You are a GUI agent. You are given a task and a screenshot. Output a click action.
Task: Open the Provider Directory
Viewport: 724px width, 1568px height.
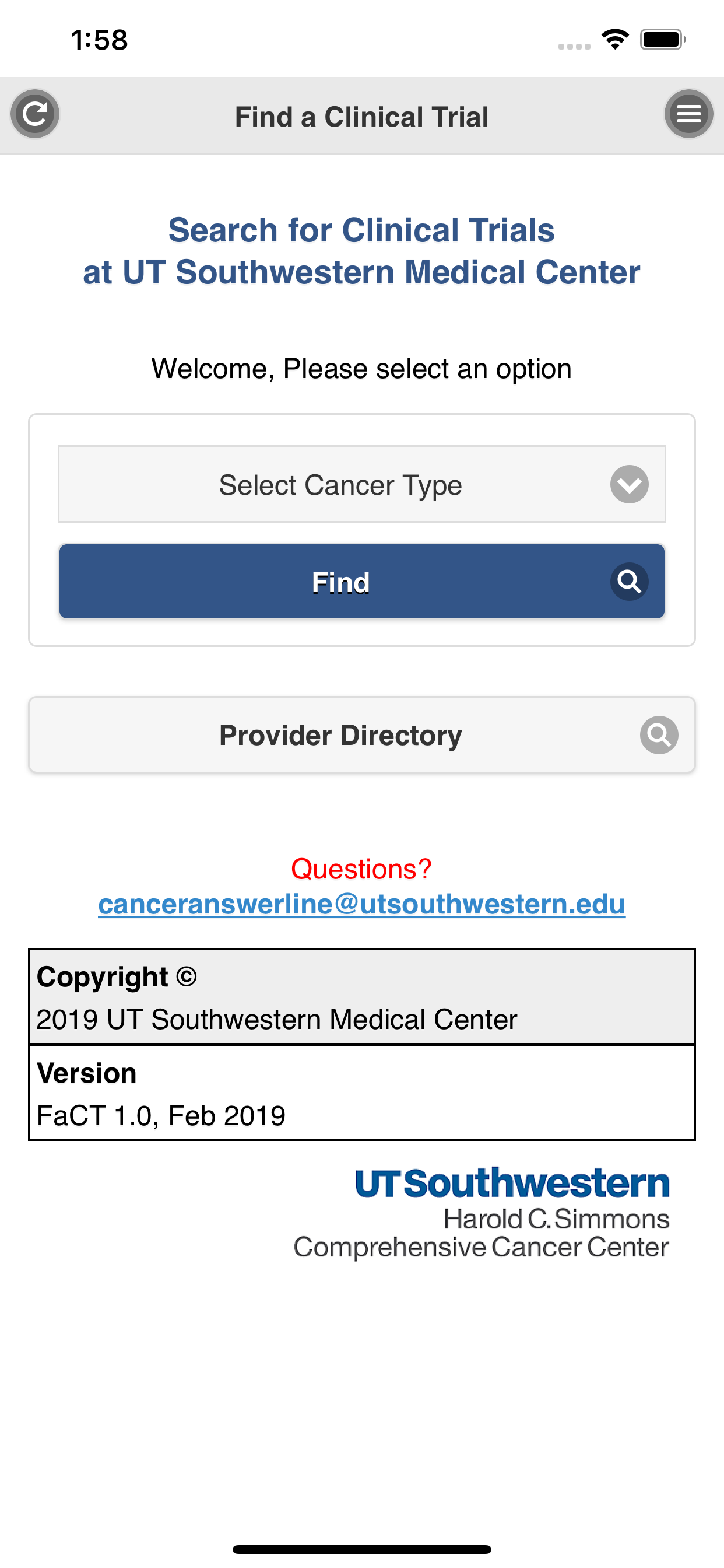pyautogui.click(x=340, y=734)
